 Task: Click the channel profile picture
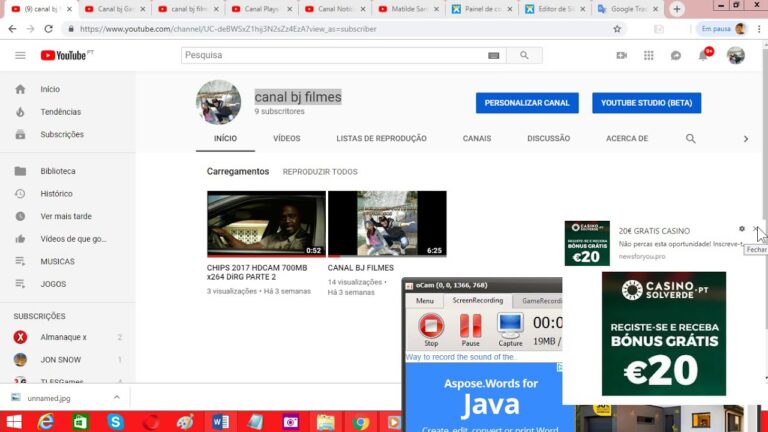point(218,102)
